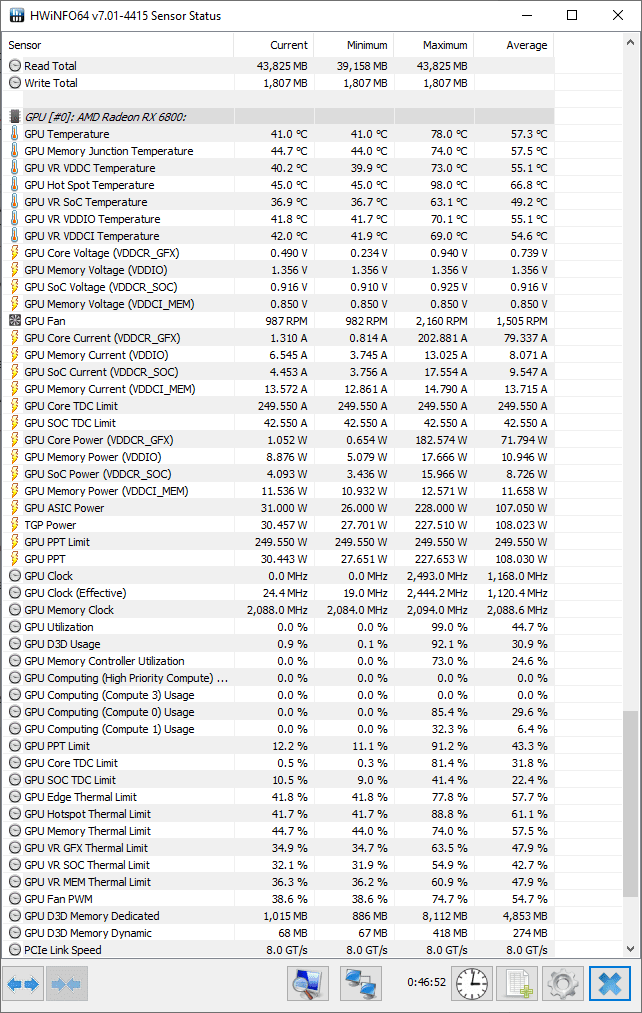Select the GPU Core TDC Limit 249.550 A row
642x1013 pixels.
tap(278, 406)
